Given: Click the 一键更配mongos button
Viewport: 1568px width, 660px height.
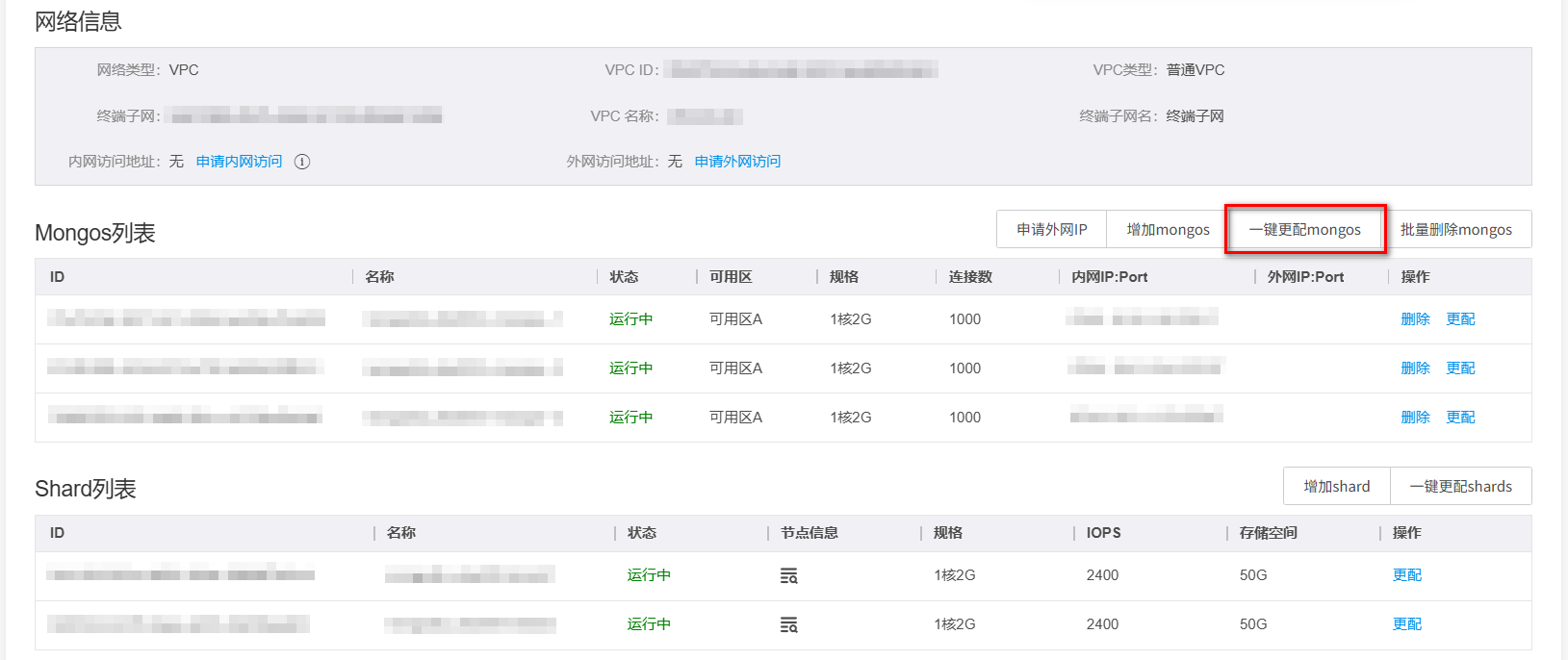Looking at the screenshot, I should point(1304,229).
